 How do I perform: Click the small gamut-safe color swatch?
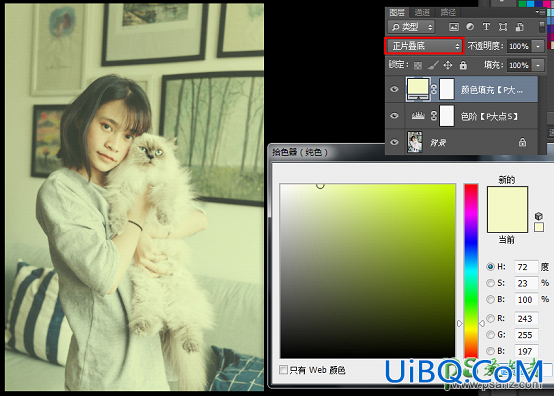(539, 227)
